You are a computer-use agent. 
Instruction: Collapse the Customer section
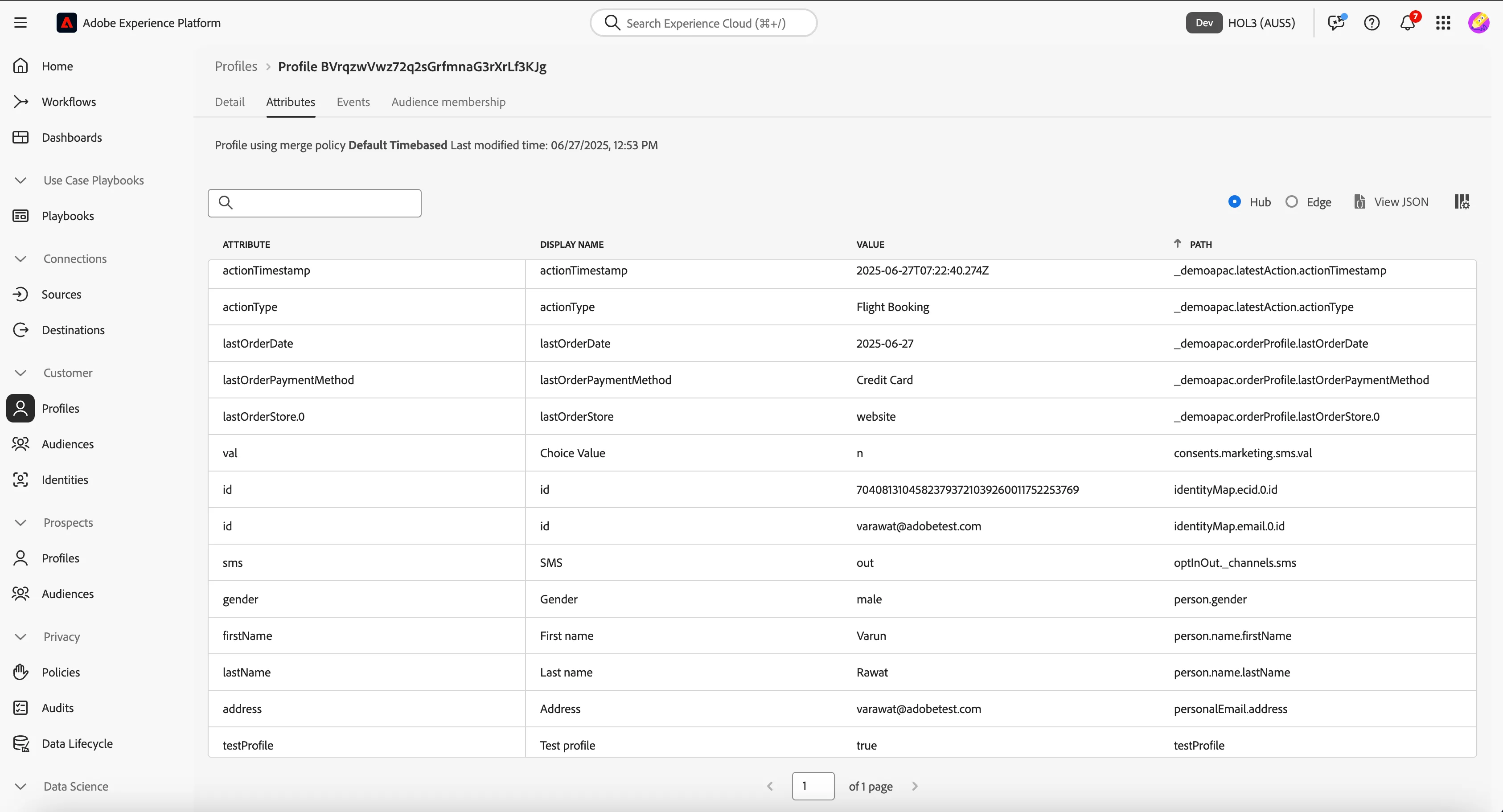(x=21, y=373)
